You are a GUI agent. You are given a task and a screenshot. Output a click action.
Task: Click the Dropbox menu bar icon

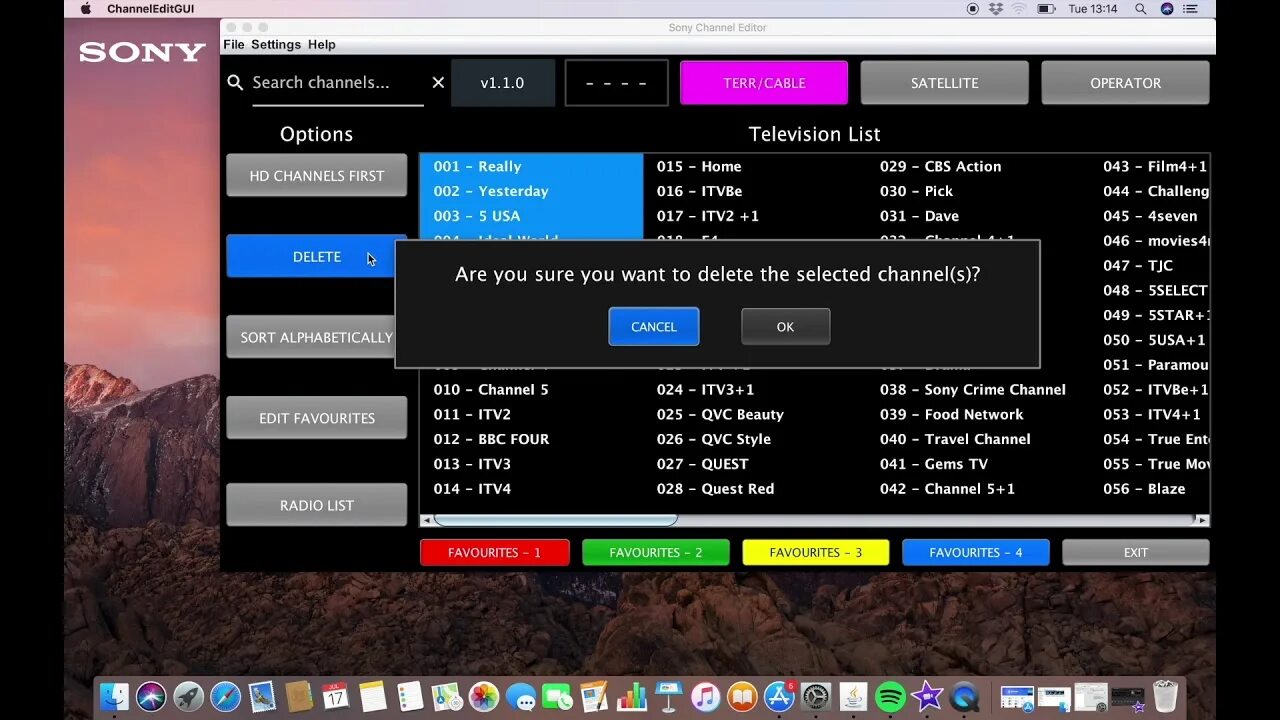coord(995,9)
